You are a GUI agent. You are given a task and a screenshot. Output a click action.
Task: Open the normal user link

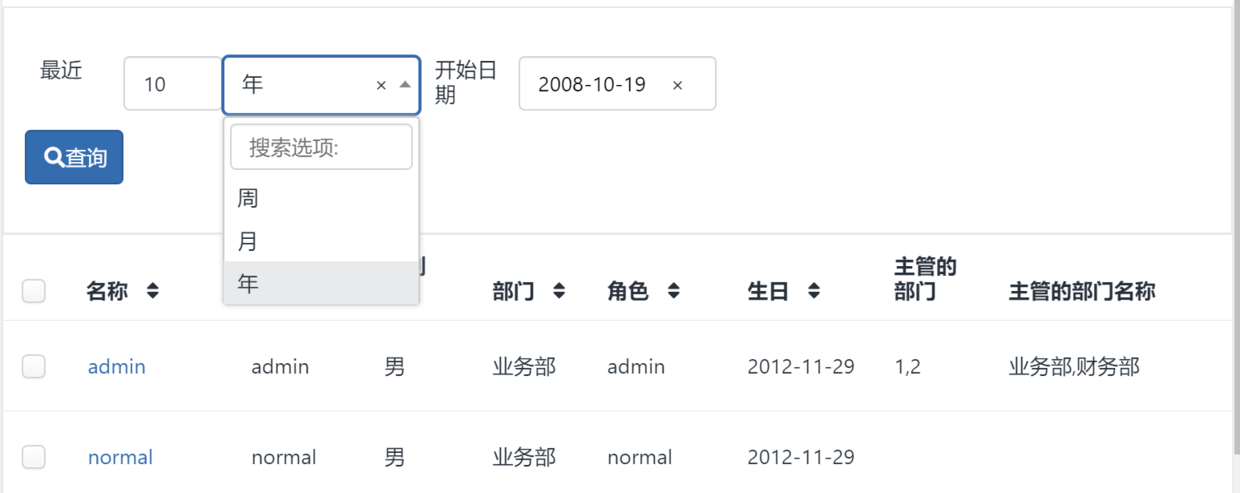point(120,457)
